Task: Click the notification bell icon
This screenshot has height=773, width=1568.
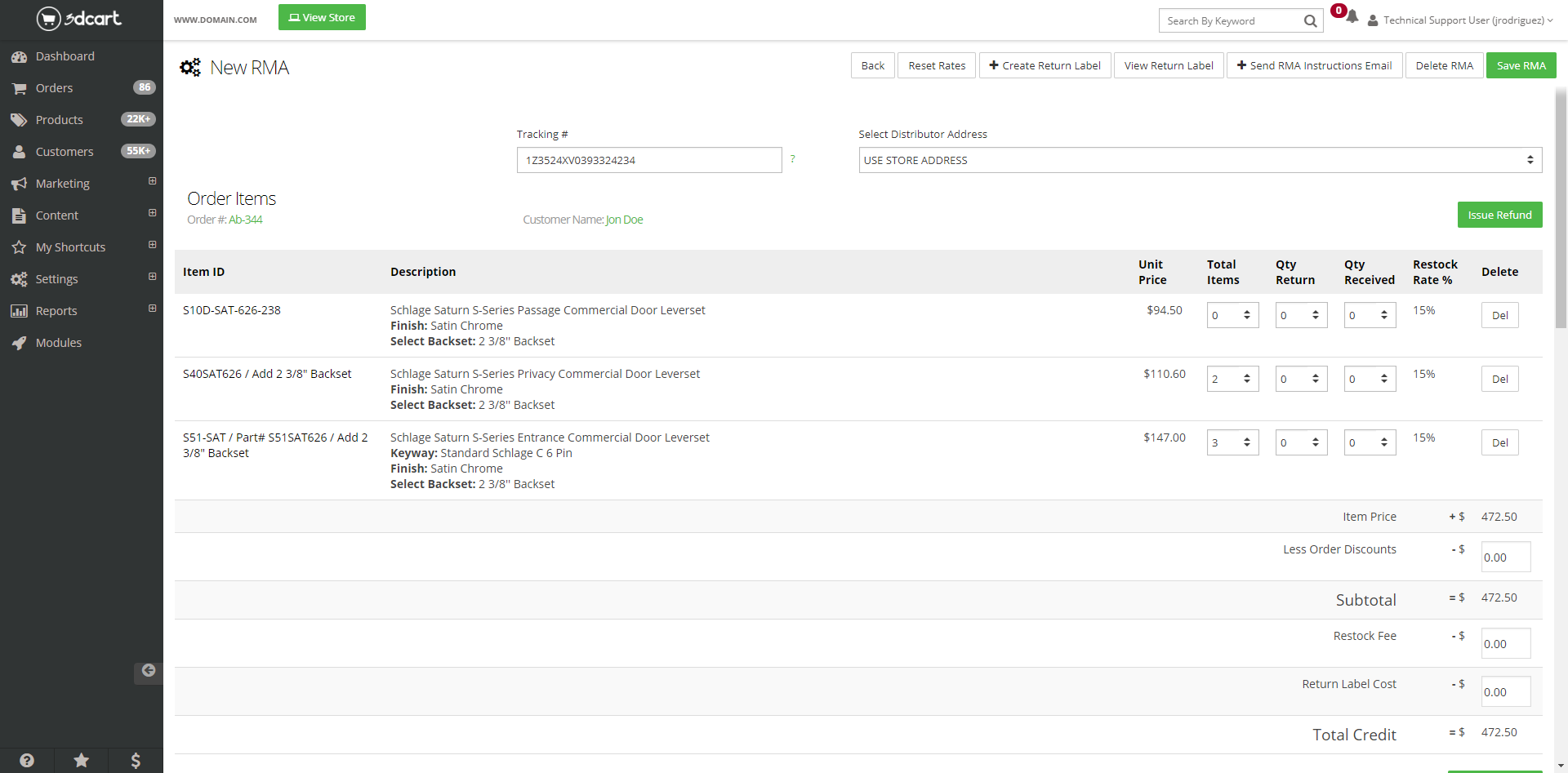Action: [x=1352, y=17]
